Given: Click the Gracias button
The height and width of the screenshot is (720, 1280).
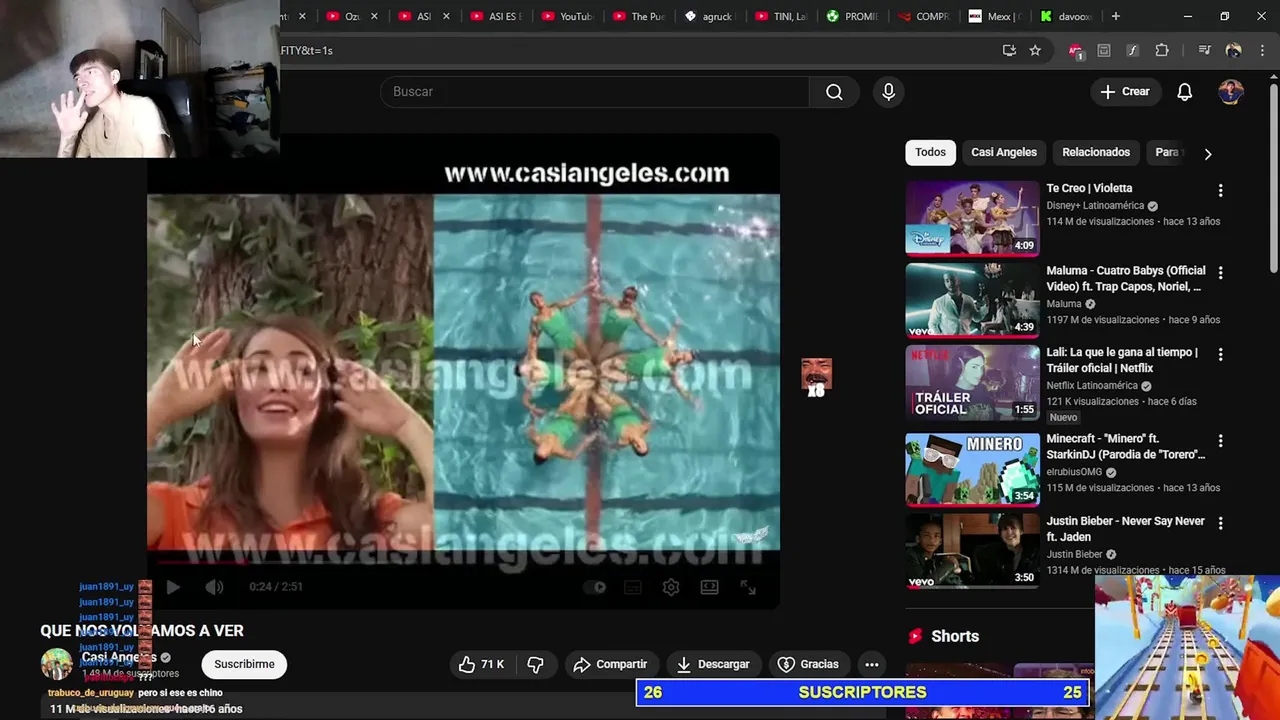Looking at the screenshot, I should 808,664.
